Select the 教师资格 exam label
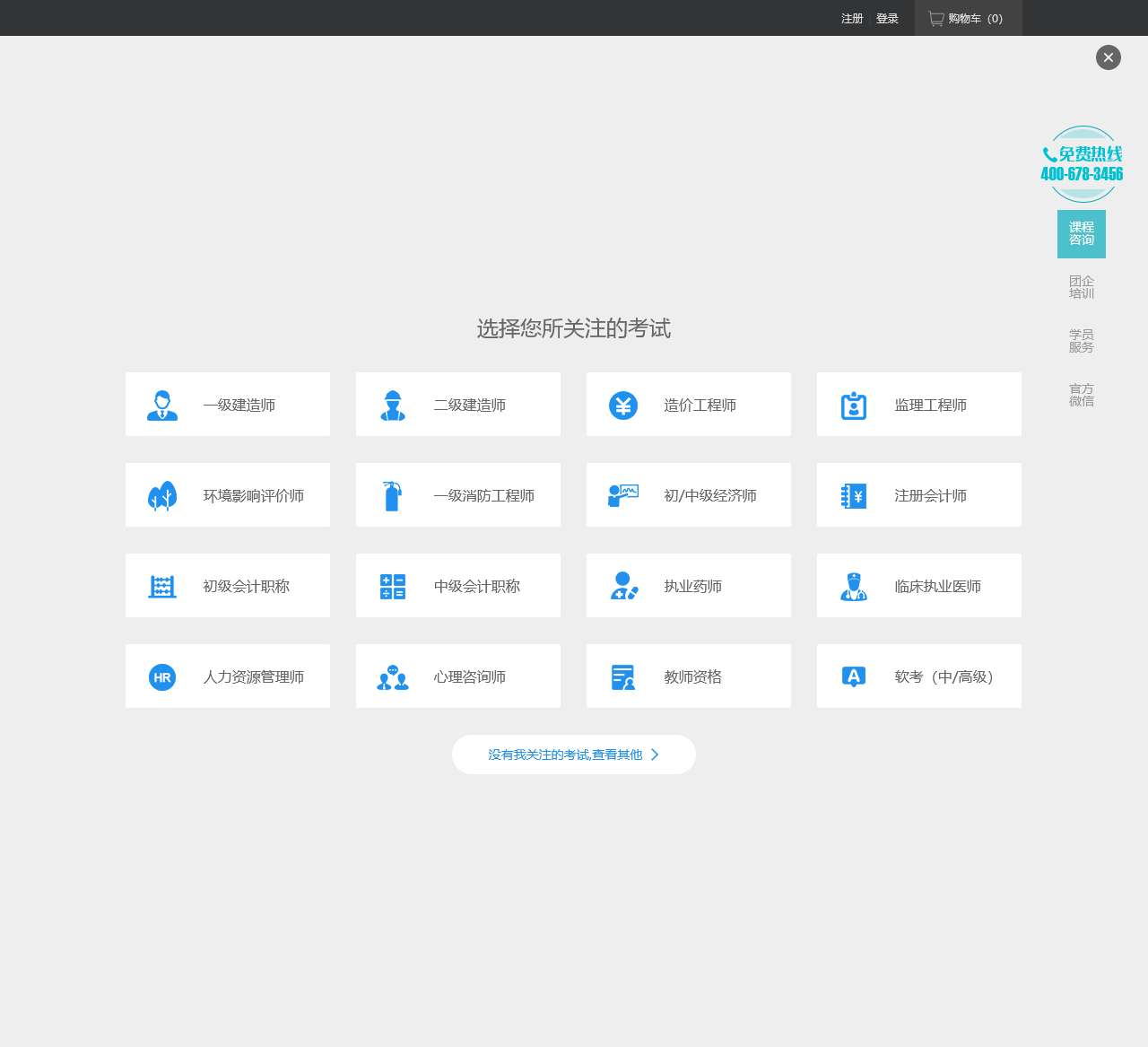Image resolution: width=1148 pixels, height=1047 pixels. pyautogui.click(x=693, y=677)
